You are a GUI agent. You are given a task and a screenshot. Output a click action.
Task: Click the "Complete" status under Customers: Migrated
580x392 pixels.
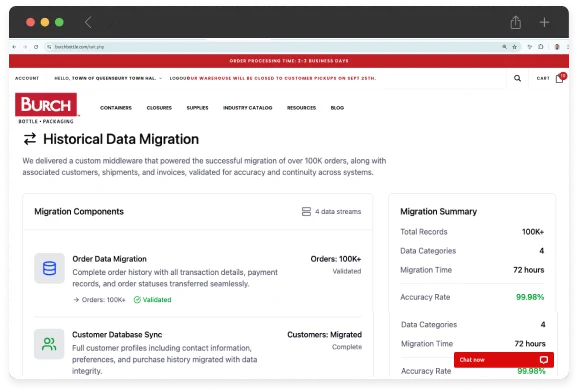click(347, 347)
